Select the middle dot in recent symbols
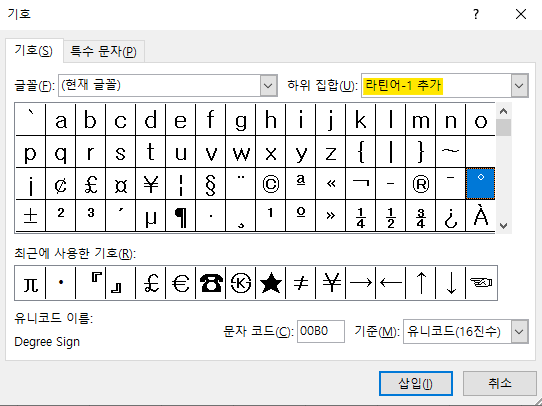Screen dimensions: 542x406 [x=60, y=283]
